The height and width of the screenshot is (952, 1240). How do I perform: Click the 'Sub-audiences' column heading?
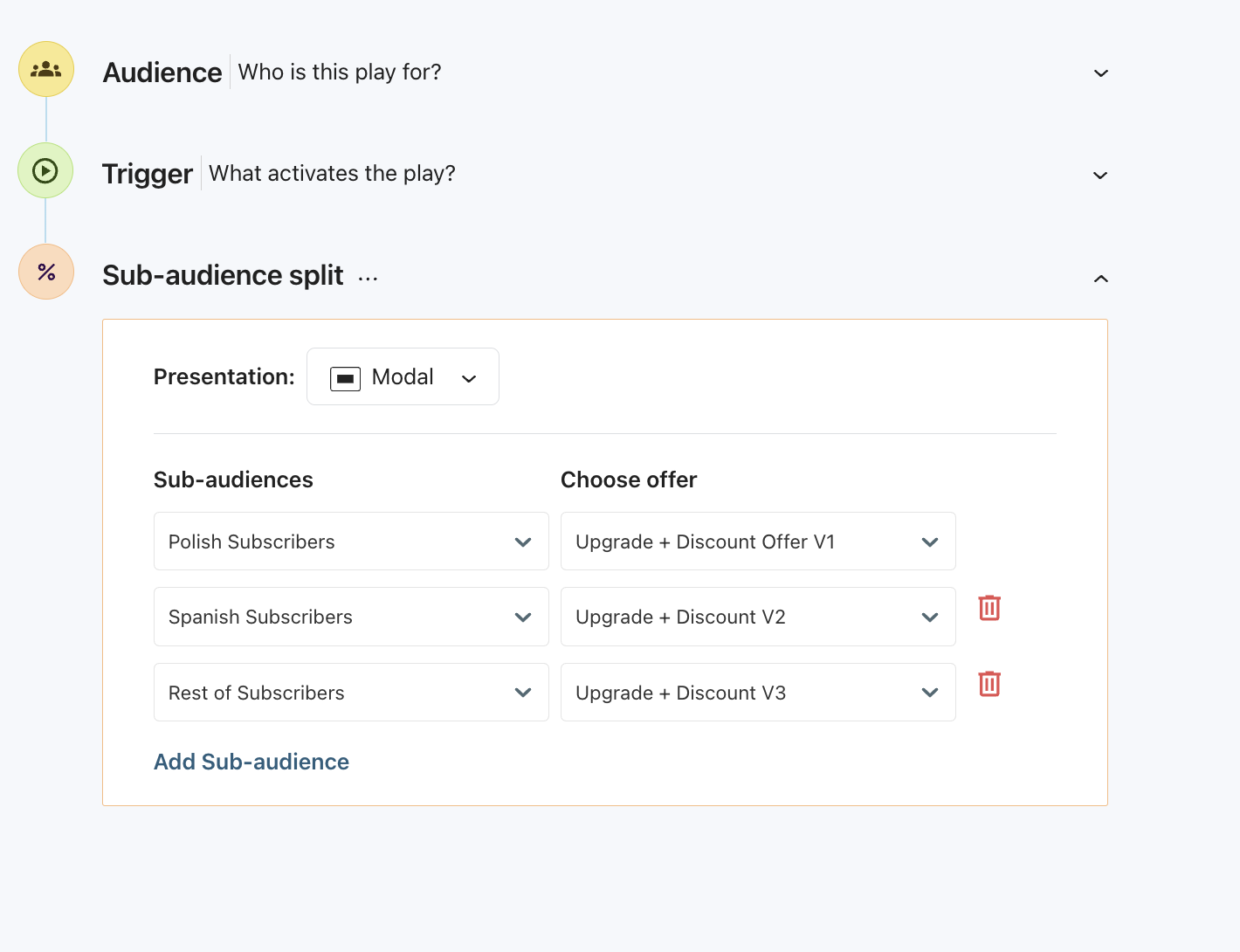(233, 479)
